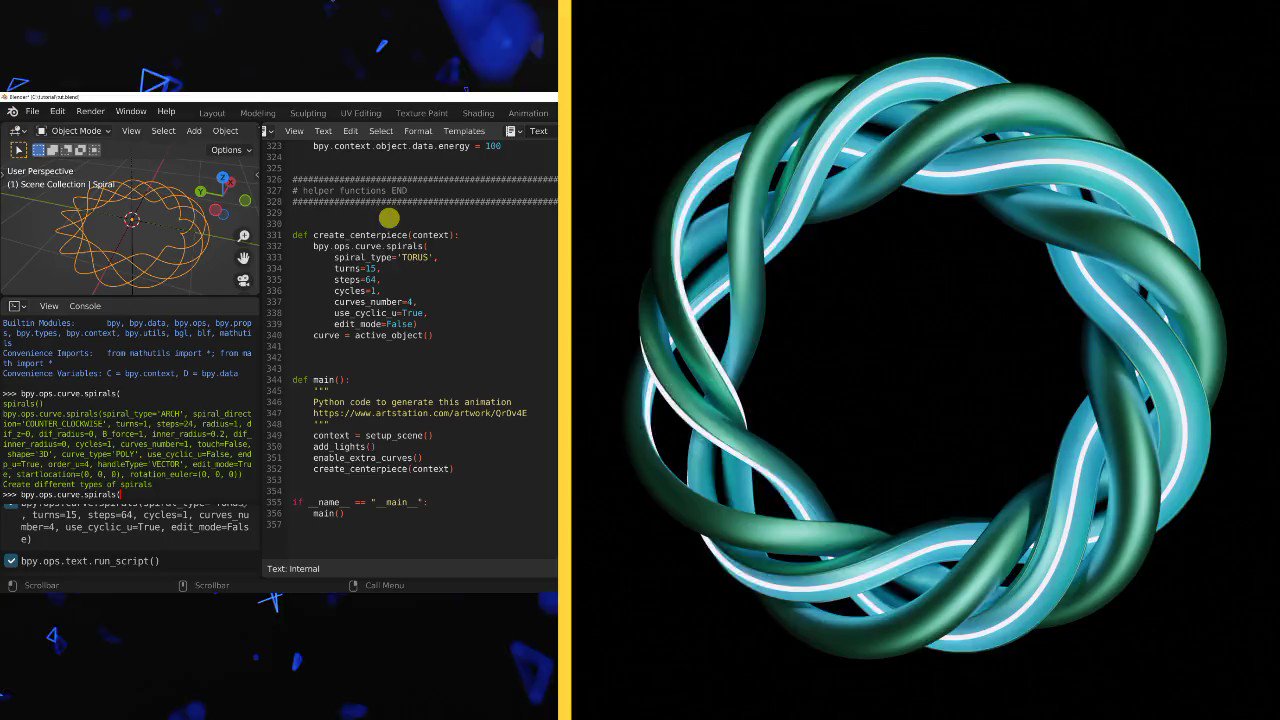Switch to the Shading workspace tab
The height and width of the screenshot is (720, 1280).
(x=478, y=113)
